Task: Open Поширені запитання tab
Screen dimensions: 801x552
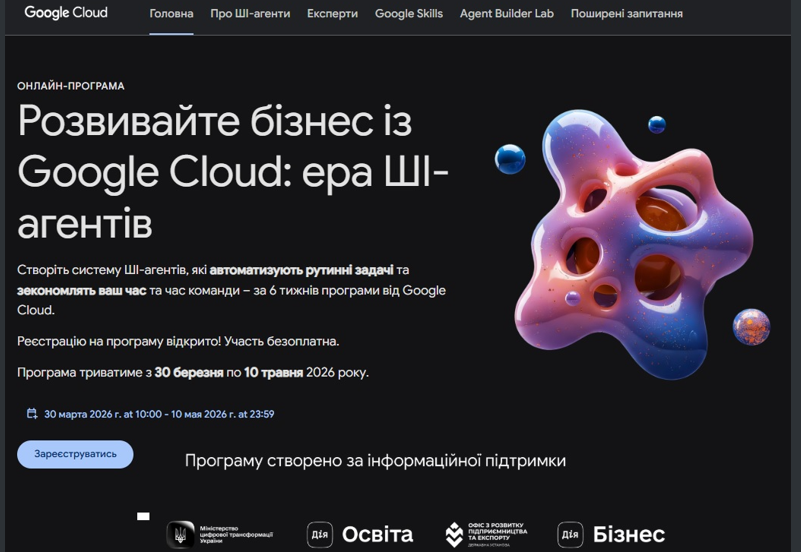Action: (627, 14)
